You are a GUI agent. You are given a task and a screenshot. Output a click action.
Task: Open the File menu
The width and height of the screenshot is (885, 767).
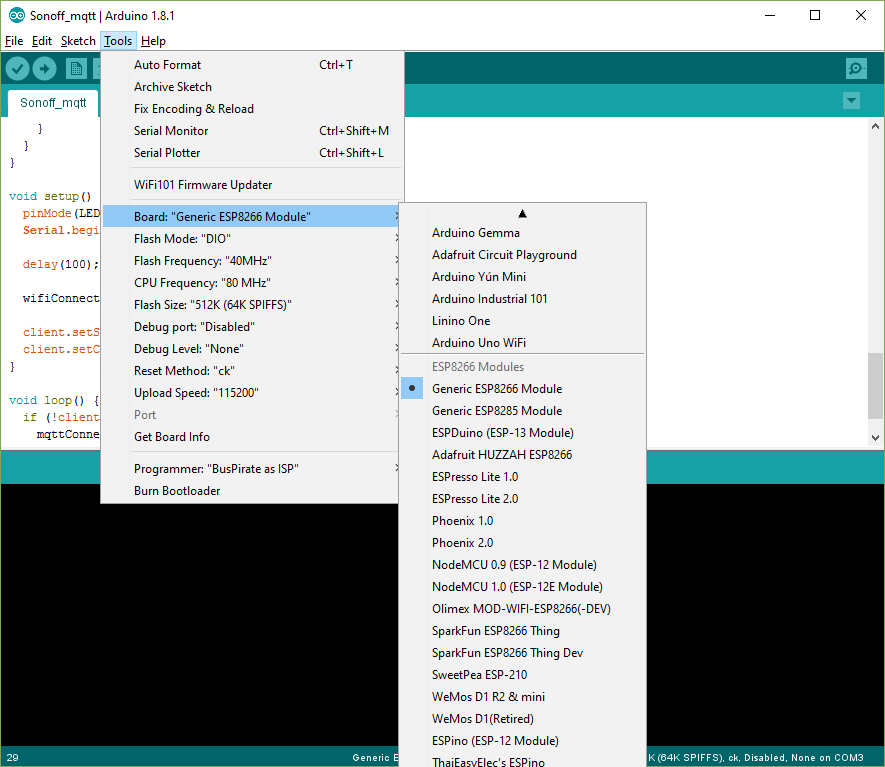pyautogui.click(x=14, y=41)
